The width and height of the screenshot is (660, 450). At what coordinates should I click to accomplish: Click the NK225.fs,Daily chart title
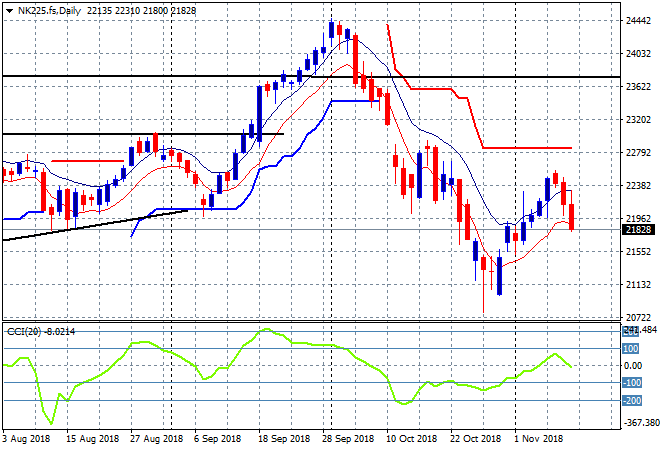tap(52, 9)
